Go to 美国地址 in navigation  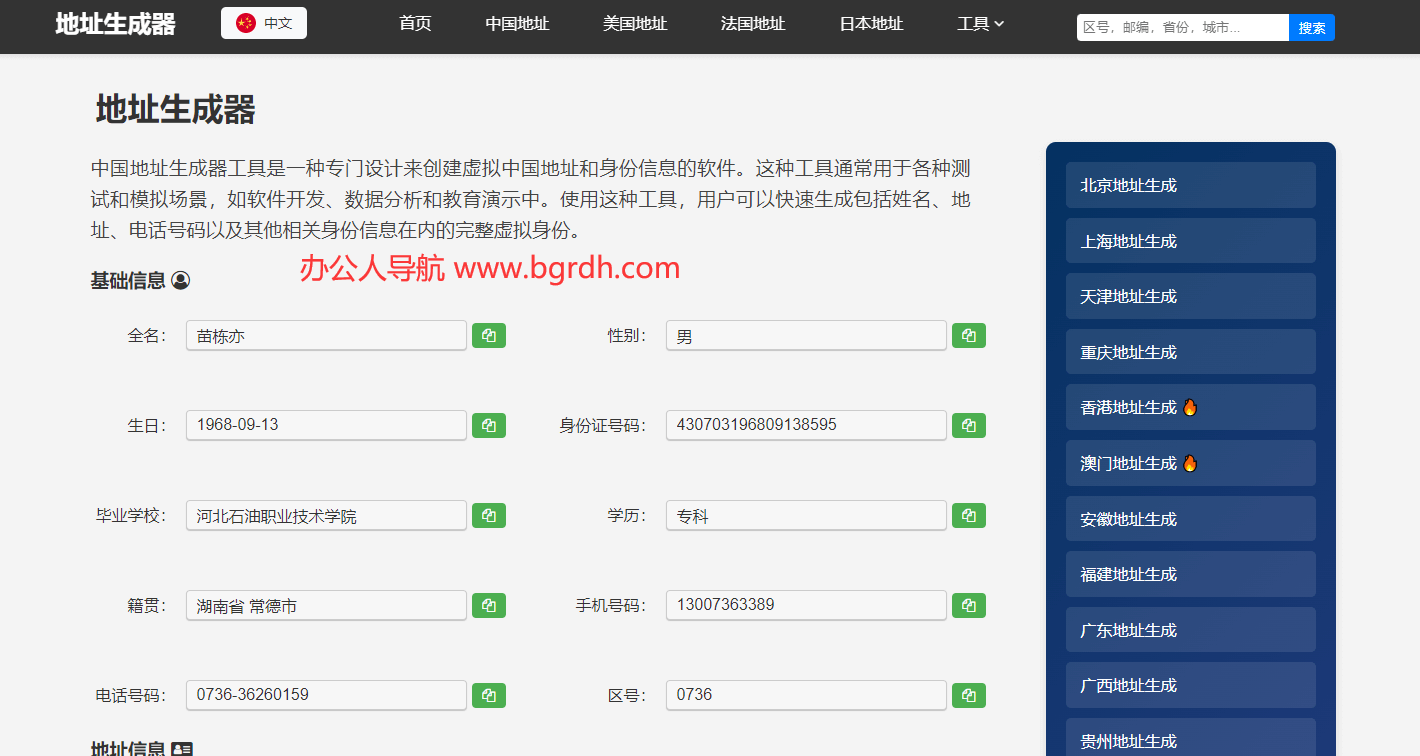[x=635, y=24]
